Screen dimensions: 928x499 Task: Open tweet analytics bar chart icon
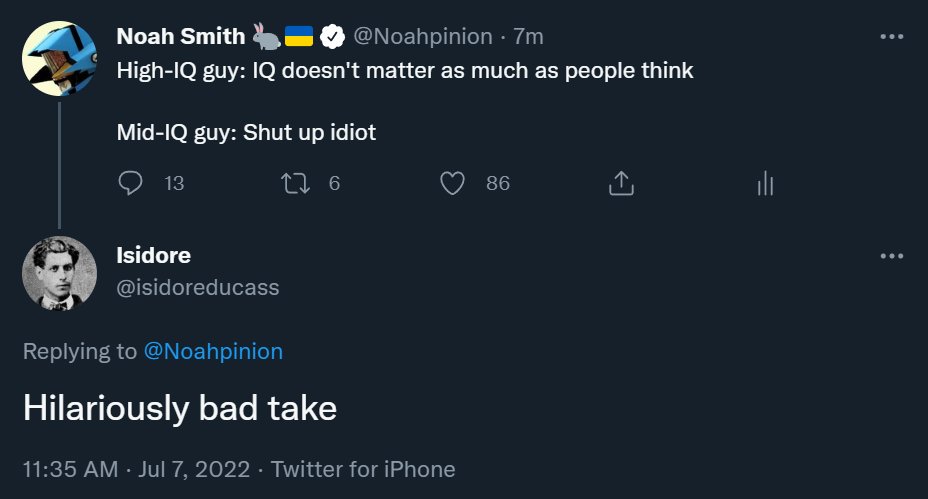[765, 183]
